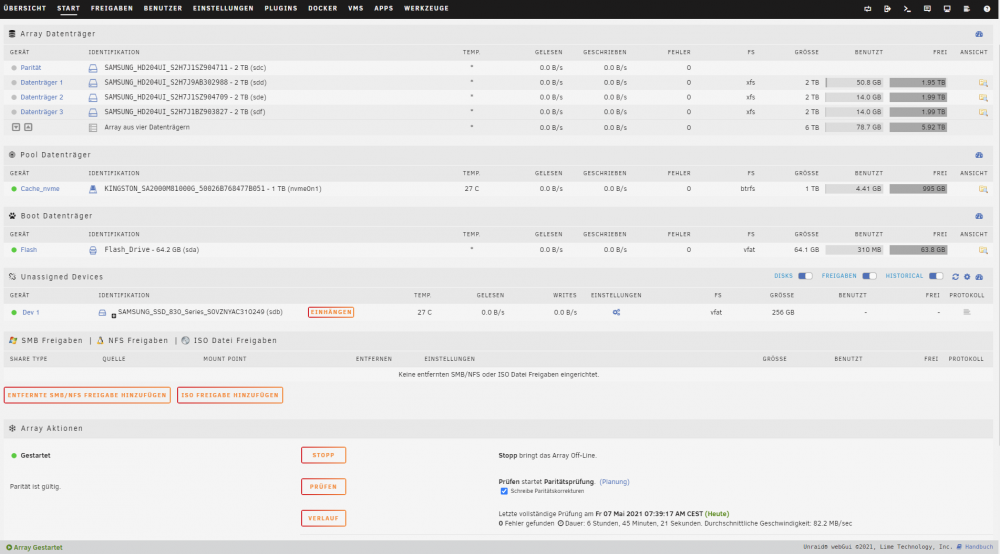Click the help question mark icon
This screenshot has width=1000, height=554.
(x=987, y=9)
